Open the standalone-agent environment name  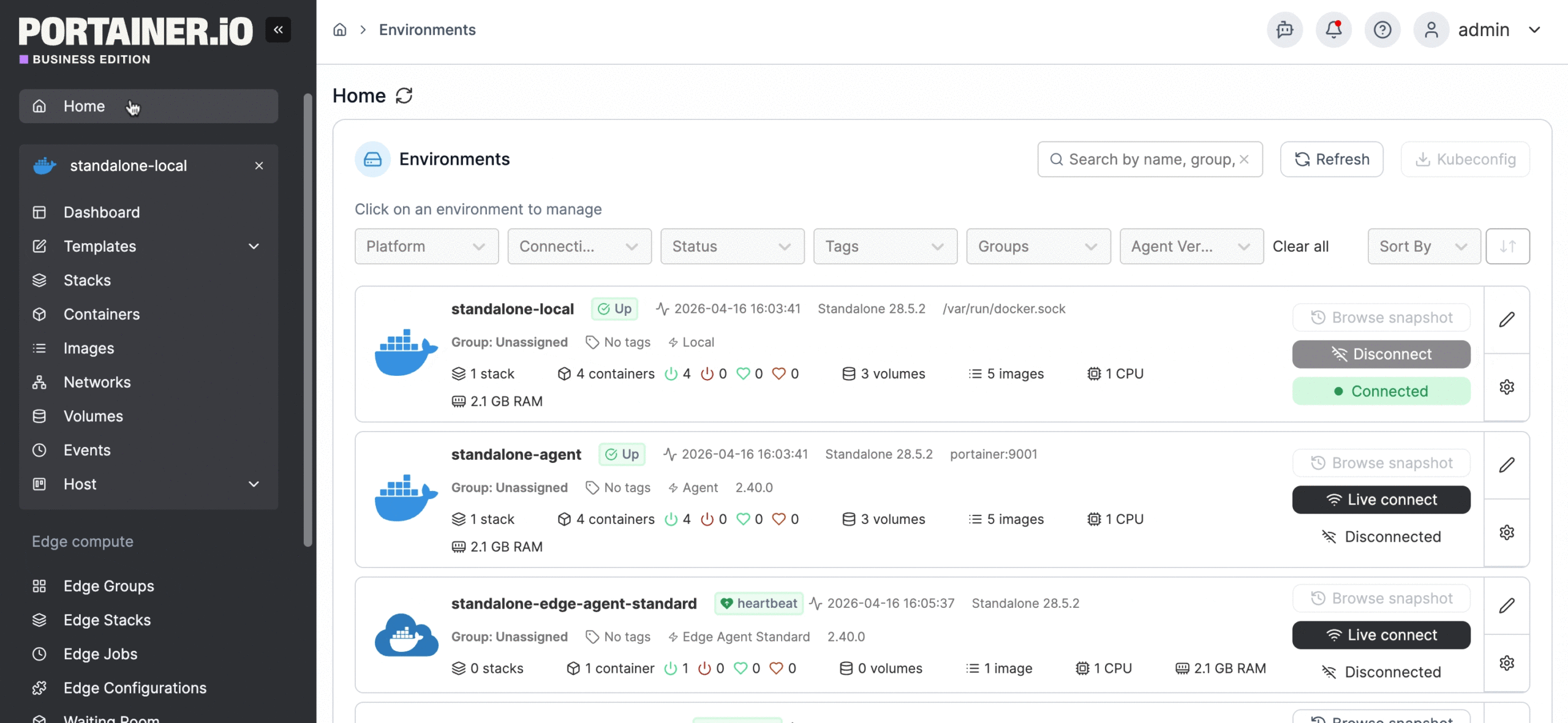tap(516, 454)
